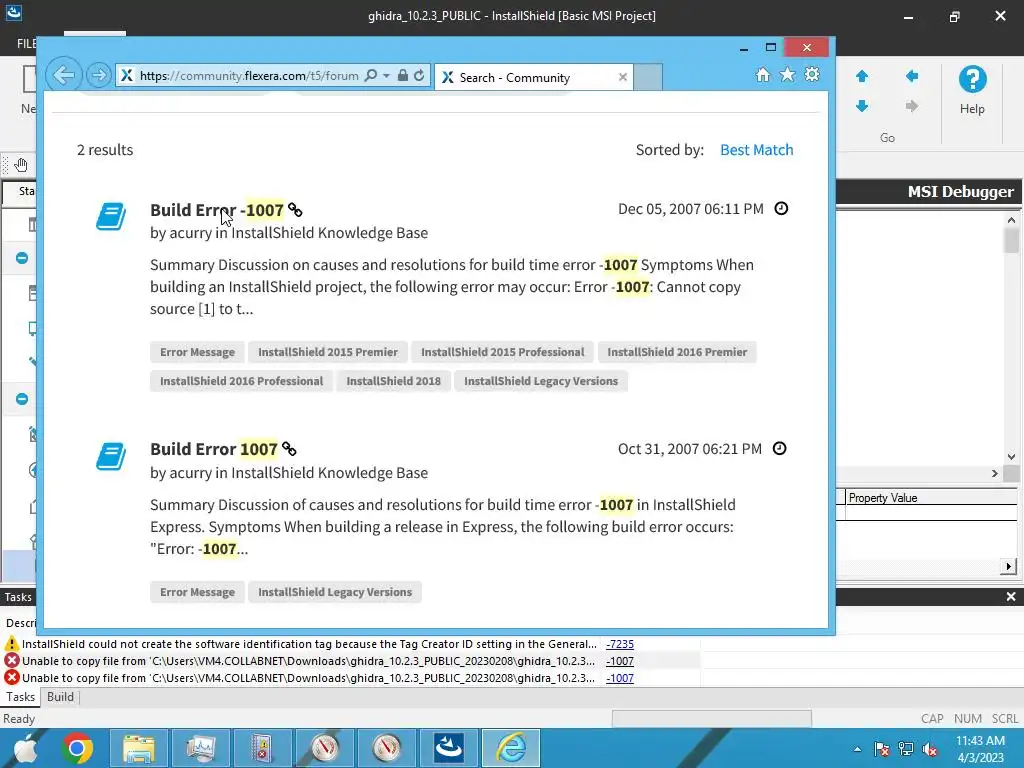Show hidden tray icons arrow
The image size is (1024, 768).
pos(857,749)
